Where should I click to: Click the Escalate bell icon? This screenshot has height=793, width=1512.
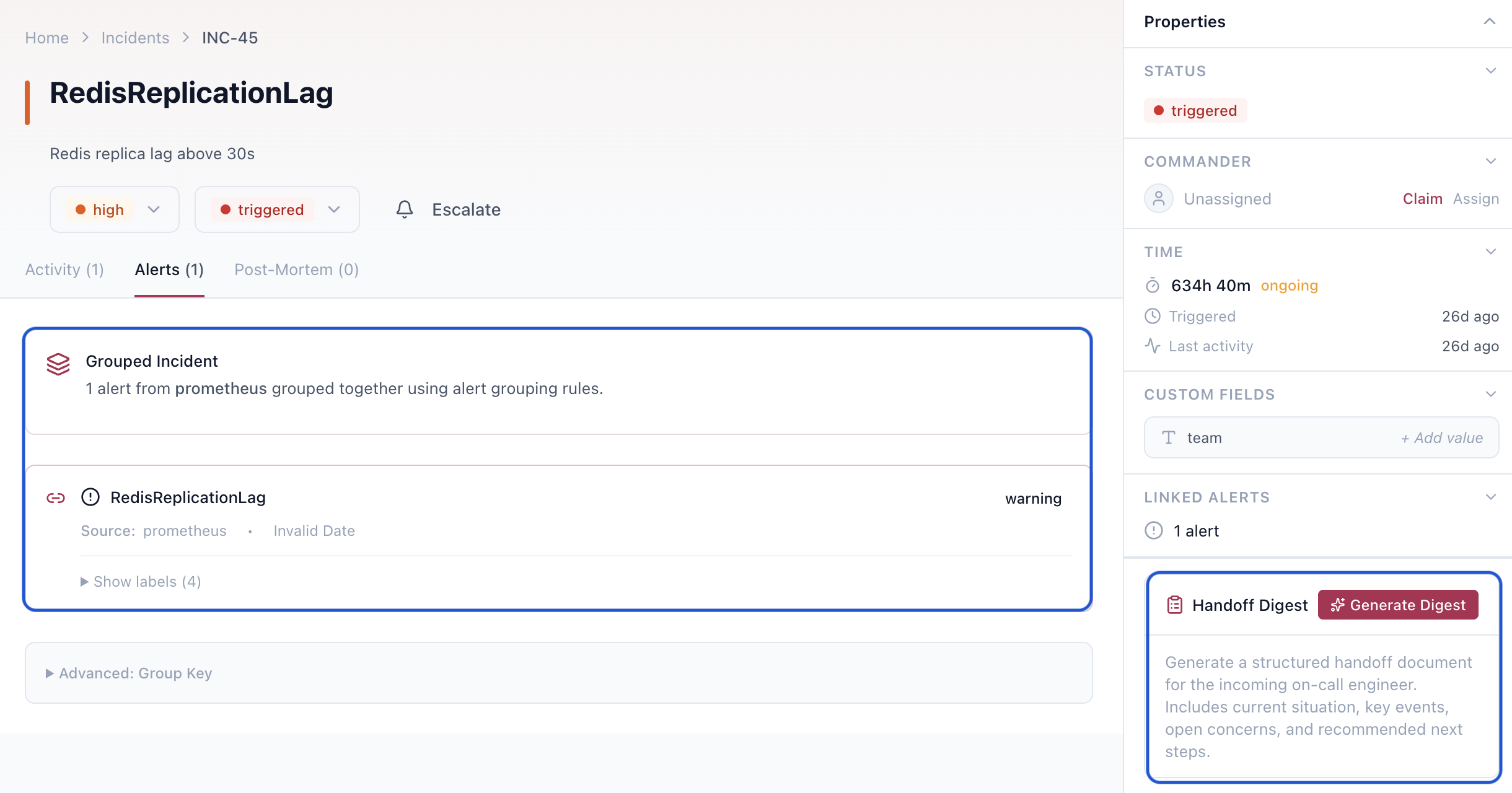[405, 209]
